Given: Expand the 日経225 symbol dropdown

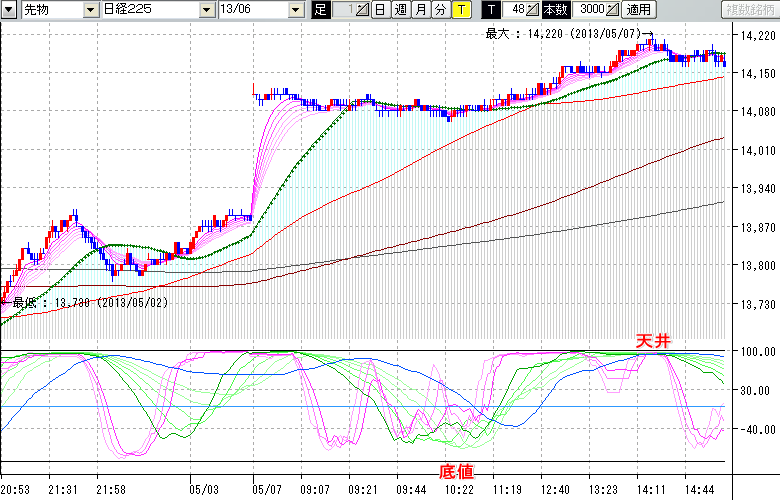Looking at the screenshot, I should [207, 10].
